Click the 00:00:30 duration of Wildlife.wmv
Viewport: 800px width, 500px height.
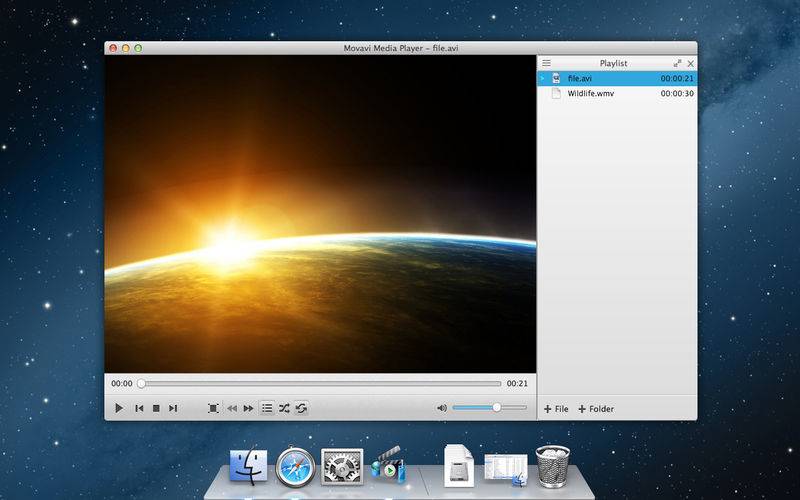(677, 93)
